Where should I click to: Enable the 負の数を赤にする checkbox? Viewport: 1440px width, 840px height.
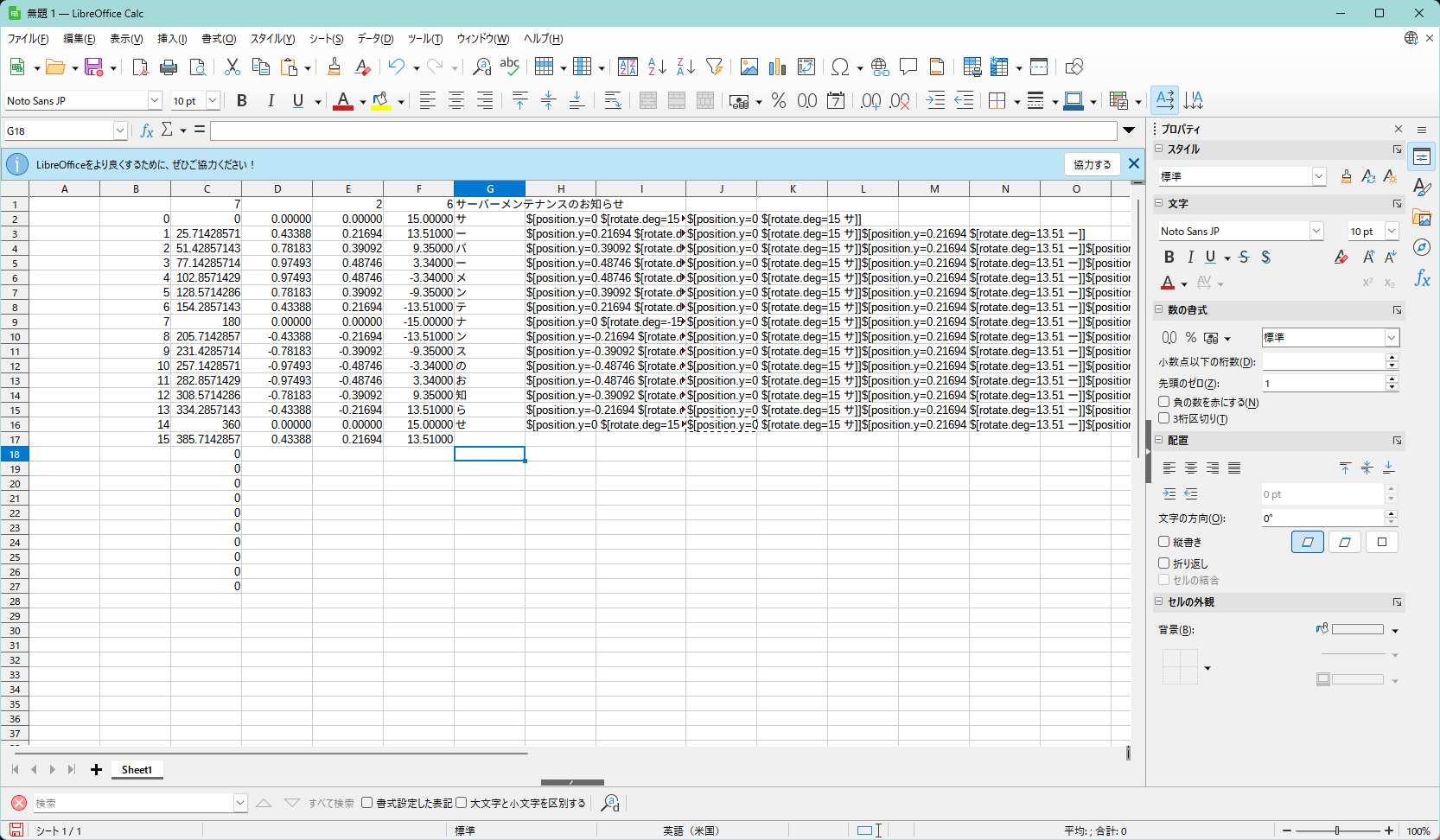[x=1164, y=402]
